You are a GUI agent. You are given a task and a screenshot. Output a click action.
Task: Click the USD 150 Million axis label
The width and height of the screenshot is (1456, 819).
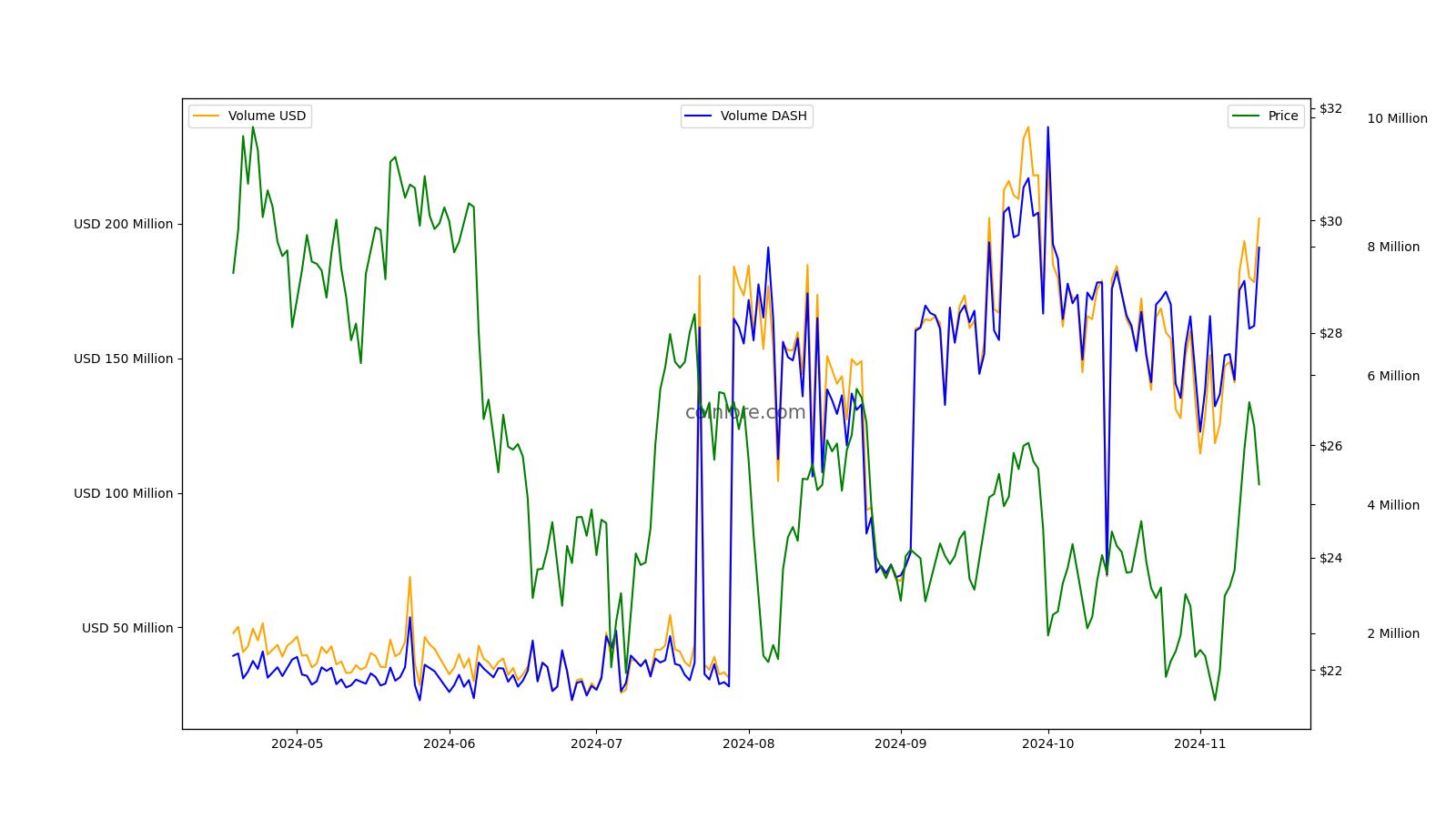click(123, 359)
